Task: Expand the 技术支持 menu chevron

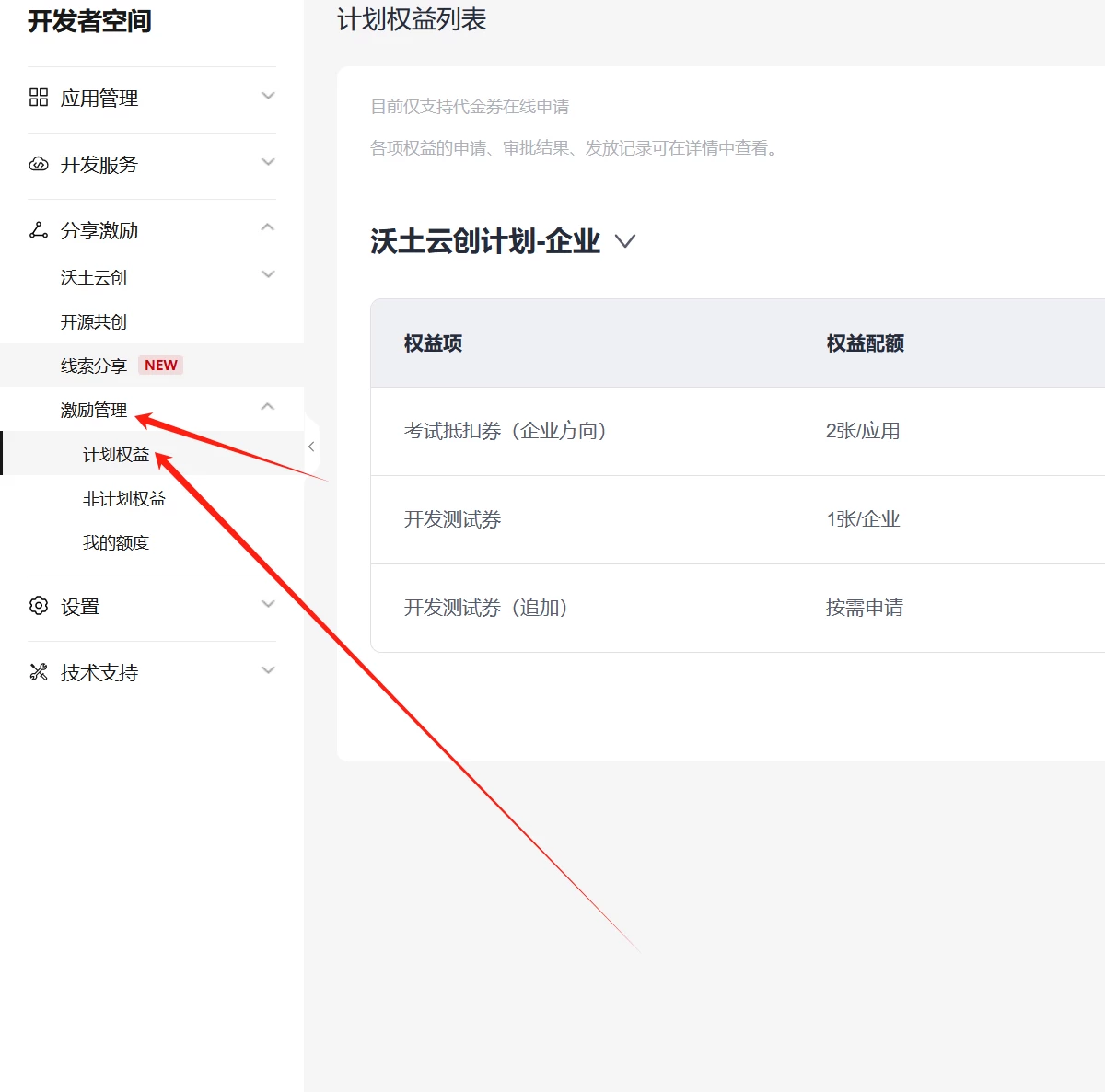Action: point(268,670)
